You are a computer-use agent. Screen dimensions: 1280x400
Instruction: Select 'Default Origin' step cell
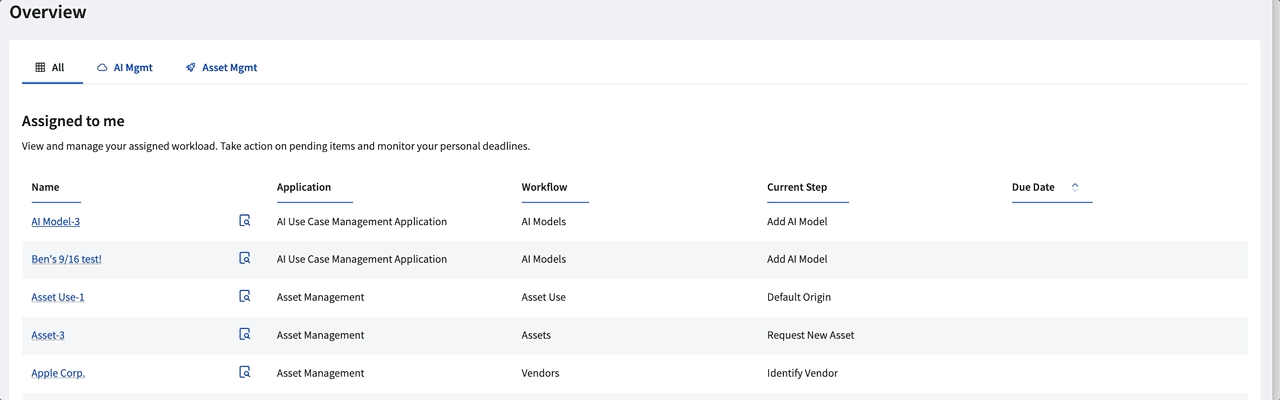pyautogui.click(x=799, y=297)
